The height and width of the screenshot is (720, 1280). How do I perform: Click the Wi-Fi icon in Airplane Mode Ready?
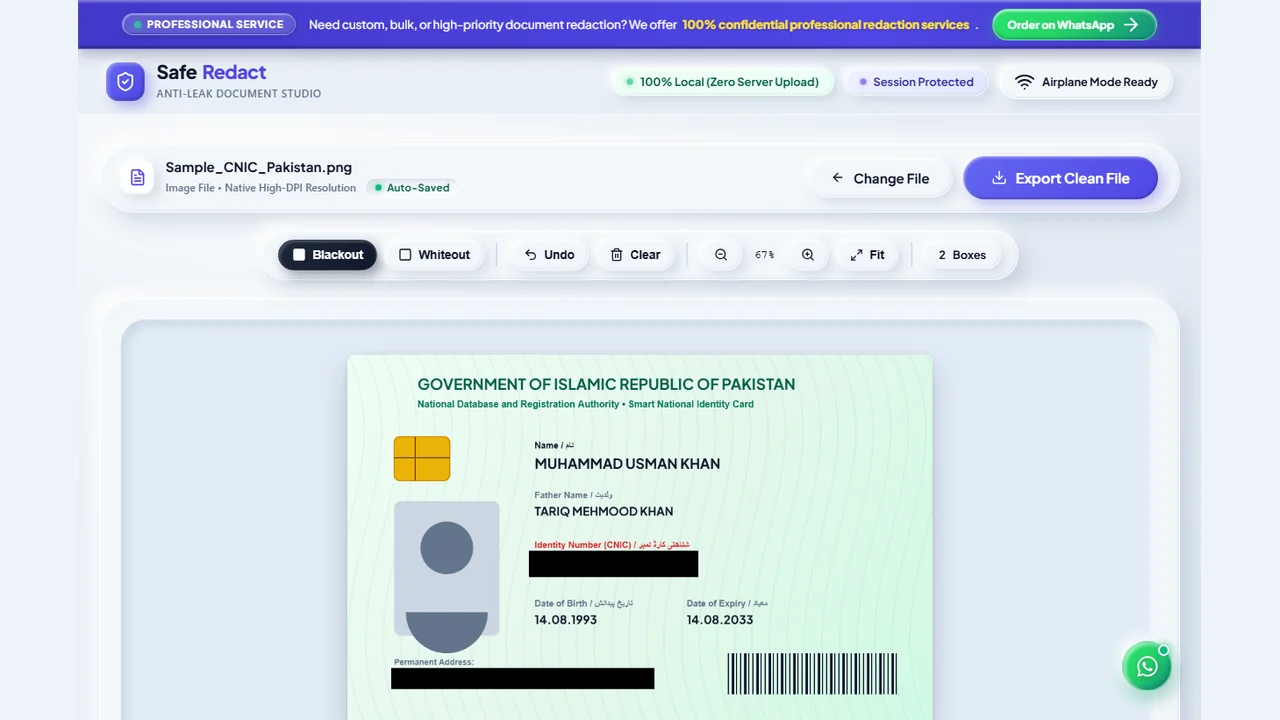(1024, 82)
